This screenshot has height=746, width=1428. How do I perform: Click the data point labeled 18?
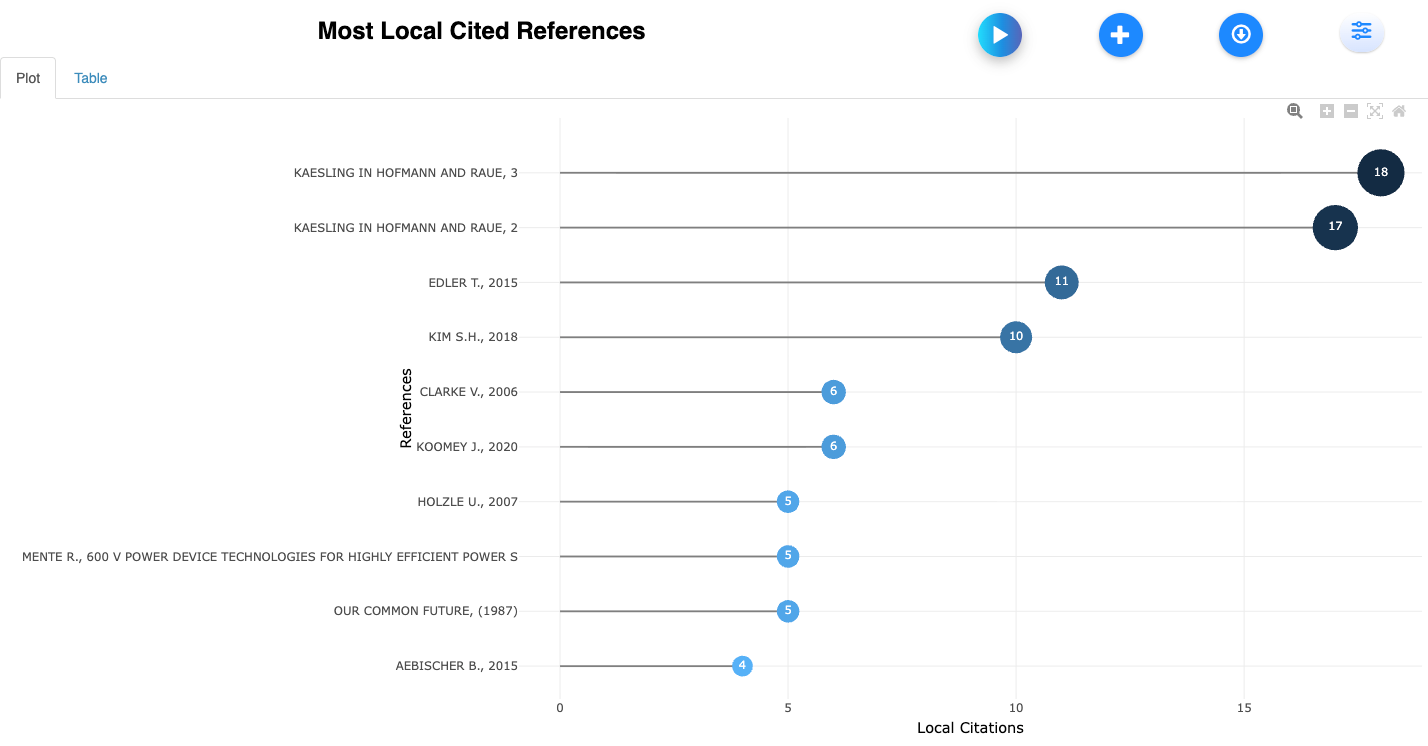pos(1380,173)
